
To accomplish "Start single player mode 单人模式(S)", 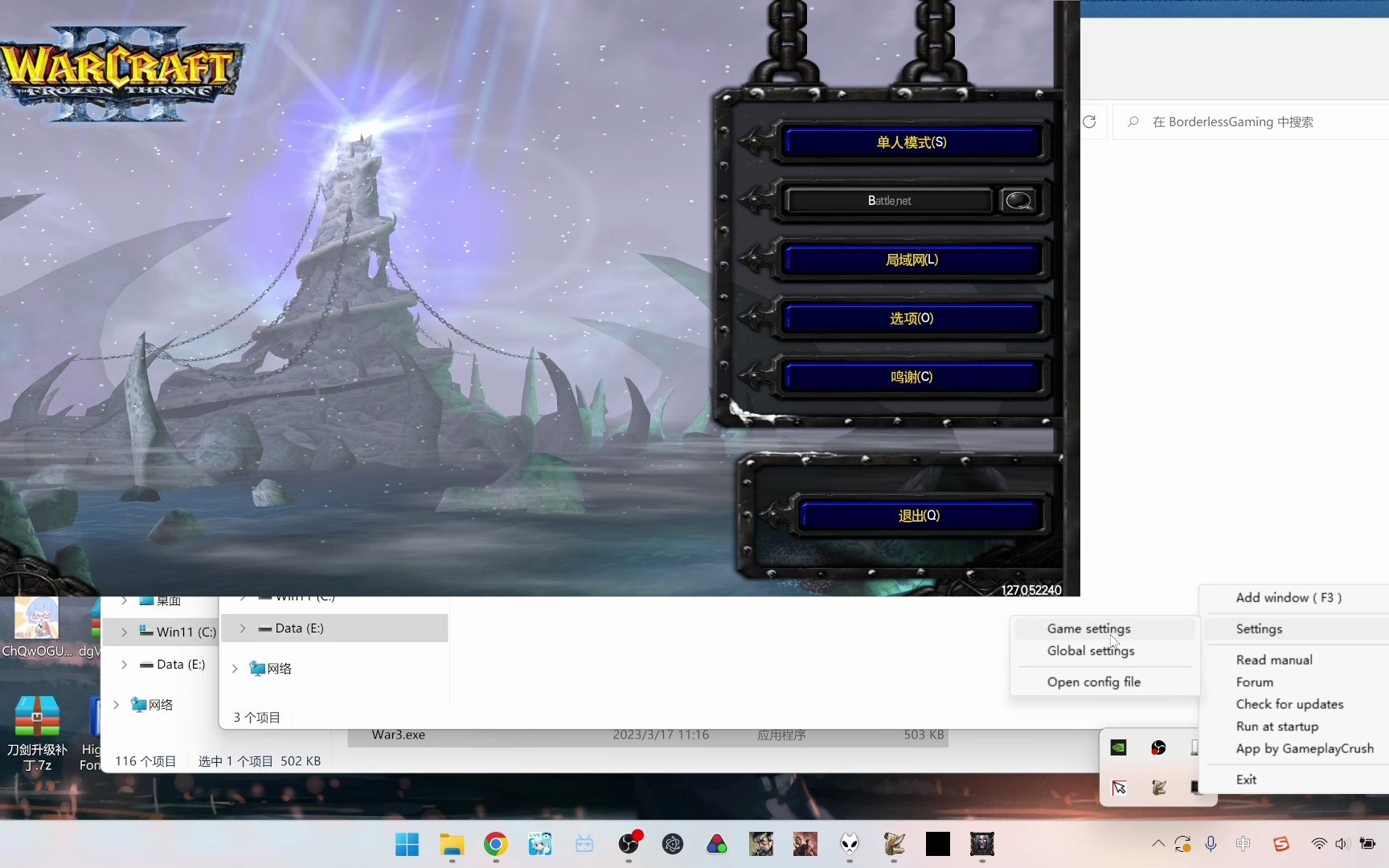I will tap(912, 142).
